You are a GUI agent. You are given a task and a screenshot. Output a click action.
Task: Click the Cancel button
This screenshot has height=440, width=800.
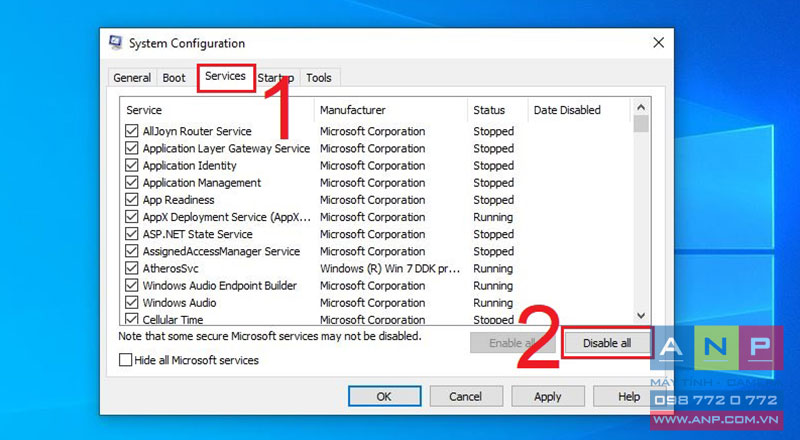[465, 397]
